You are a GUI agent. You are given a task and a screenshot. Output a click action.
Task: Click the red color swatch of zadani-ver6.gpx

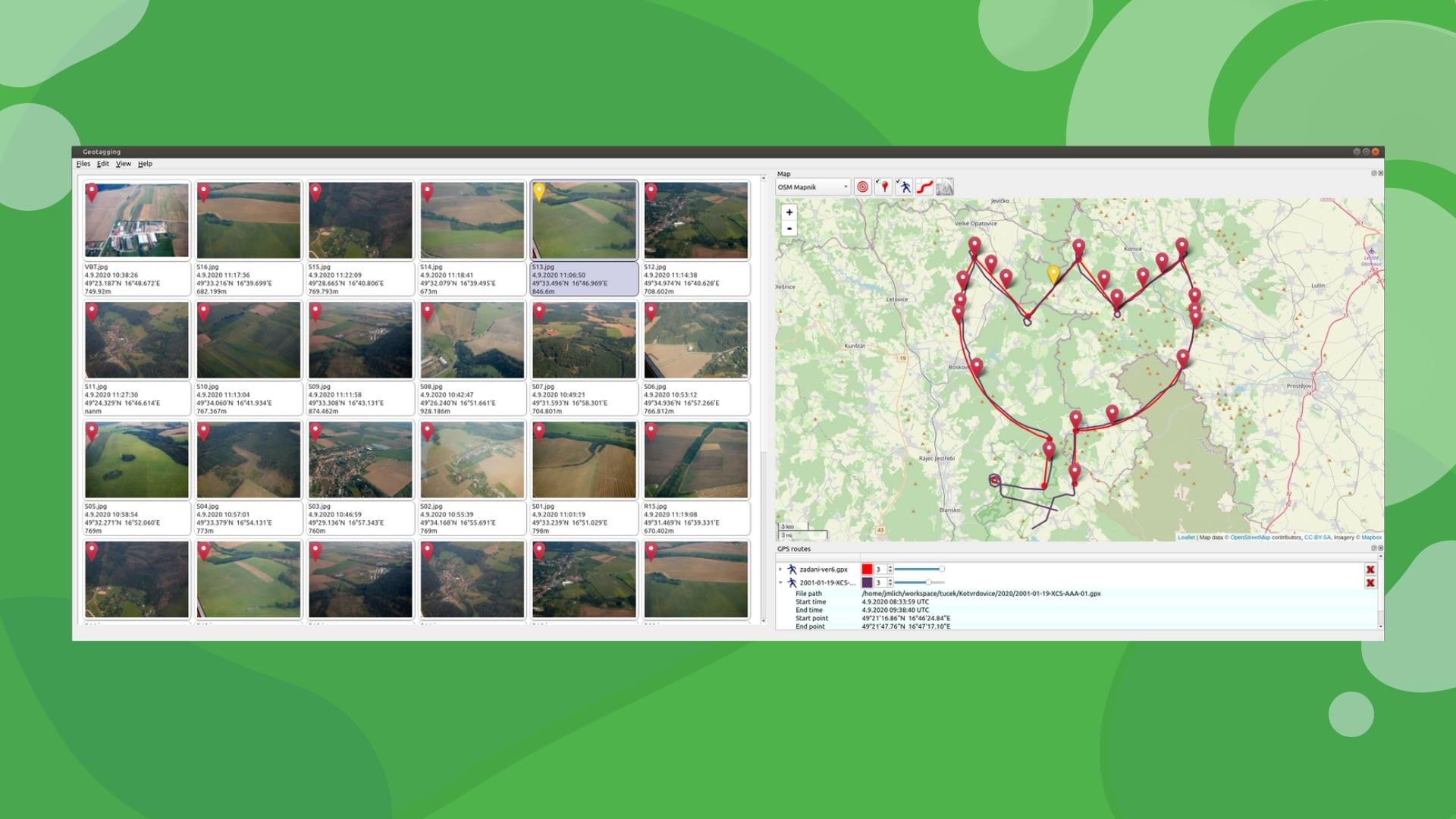click(867, 570)
